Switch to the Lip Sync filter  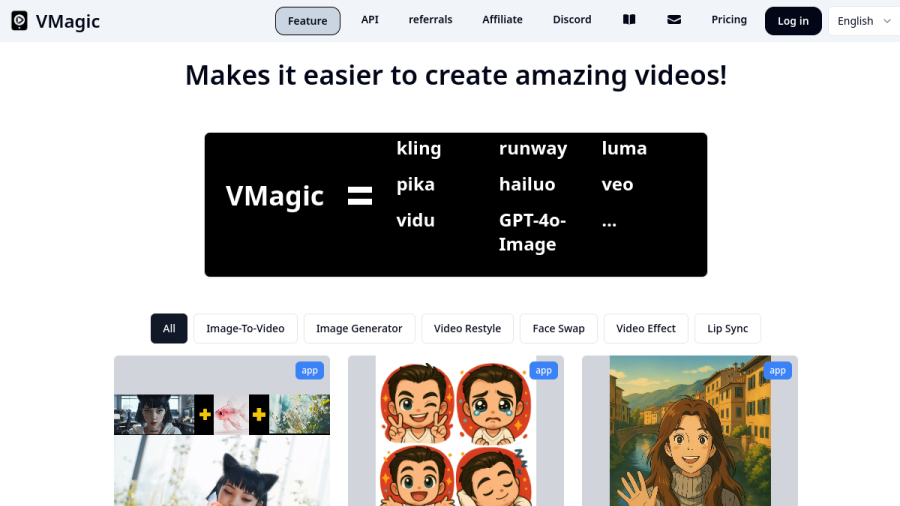(x=727, y=328)
